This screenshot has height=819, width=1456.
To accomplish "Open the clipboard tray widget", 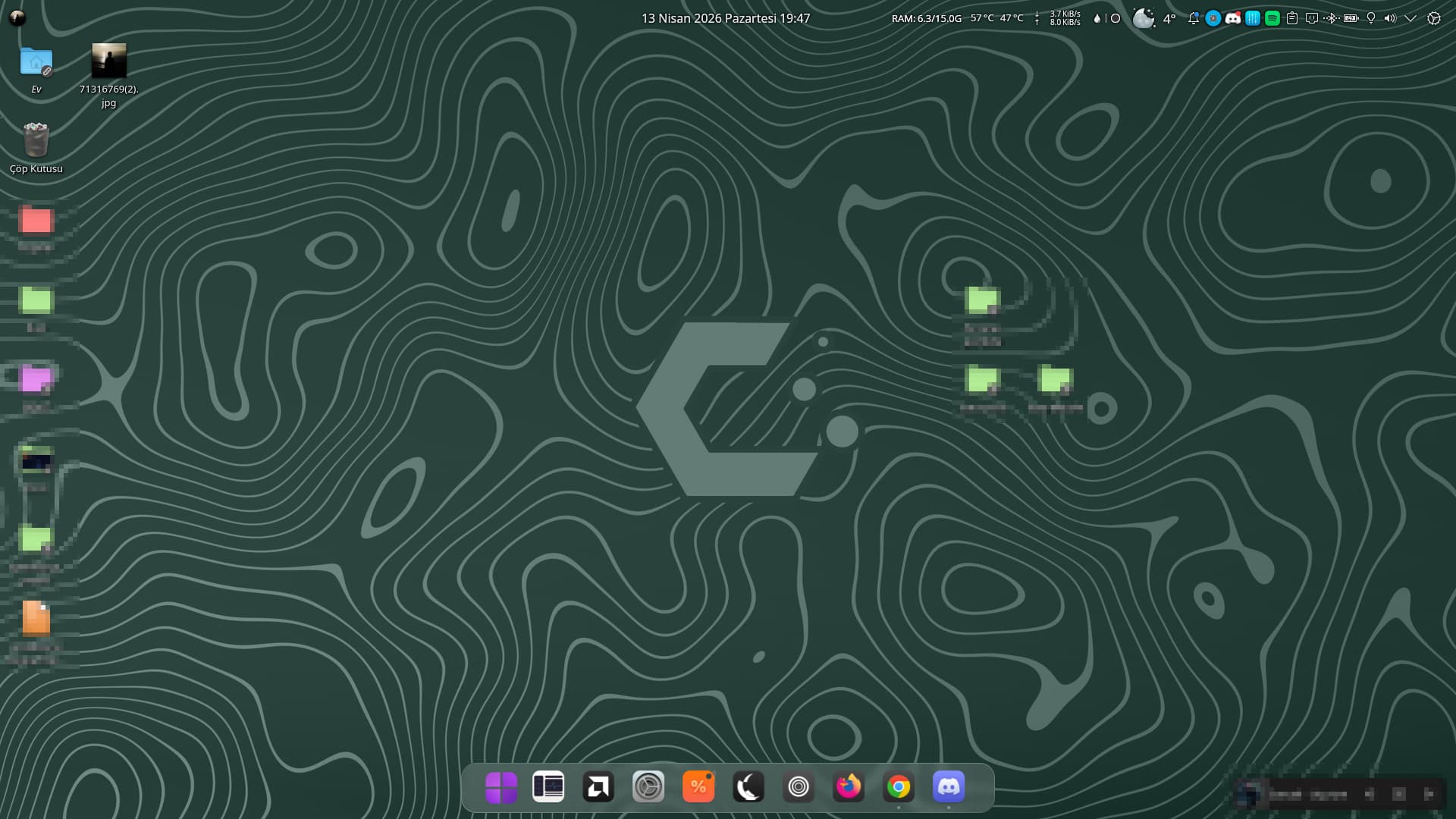I will pyautogui.click(x=1292, y=18).
